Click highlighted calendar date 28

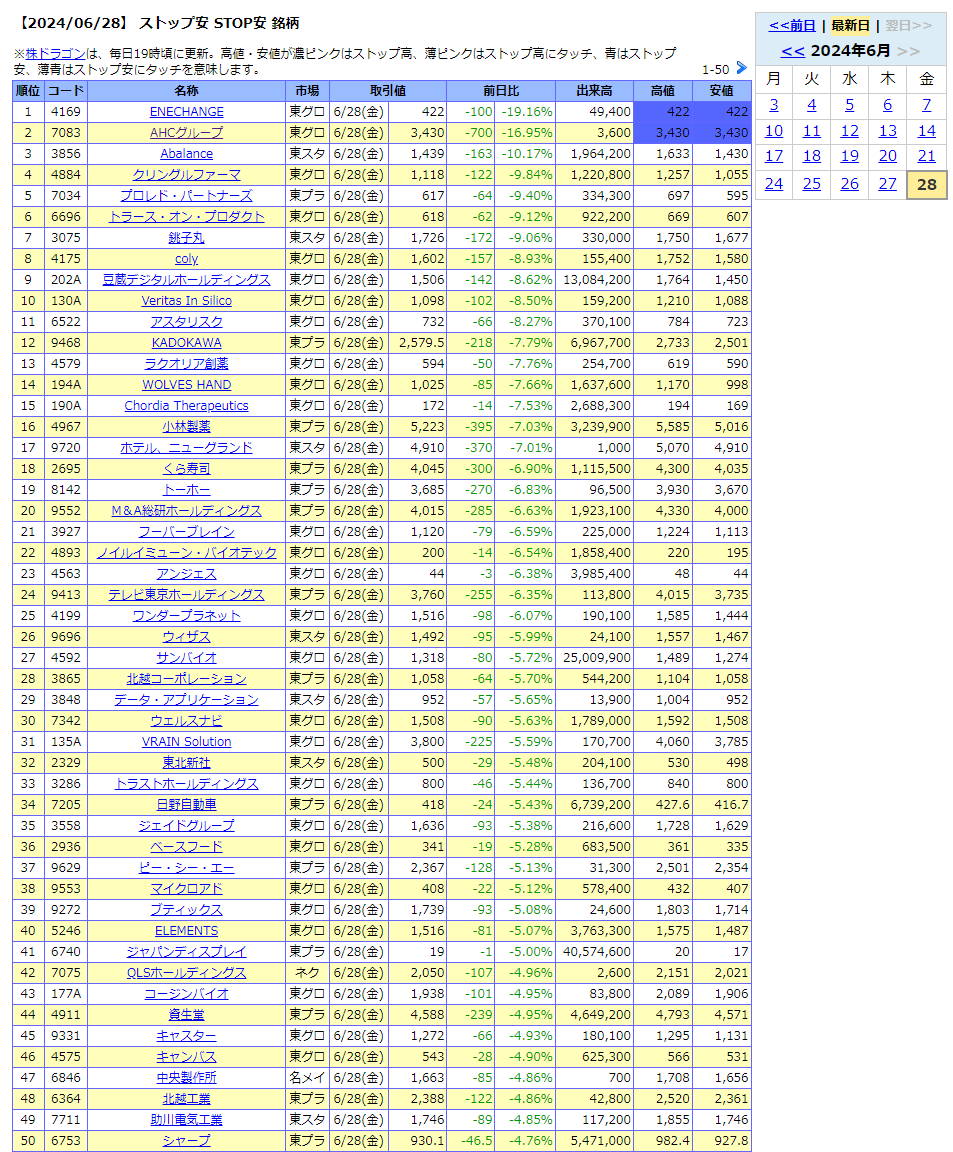click(927, 184)
